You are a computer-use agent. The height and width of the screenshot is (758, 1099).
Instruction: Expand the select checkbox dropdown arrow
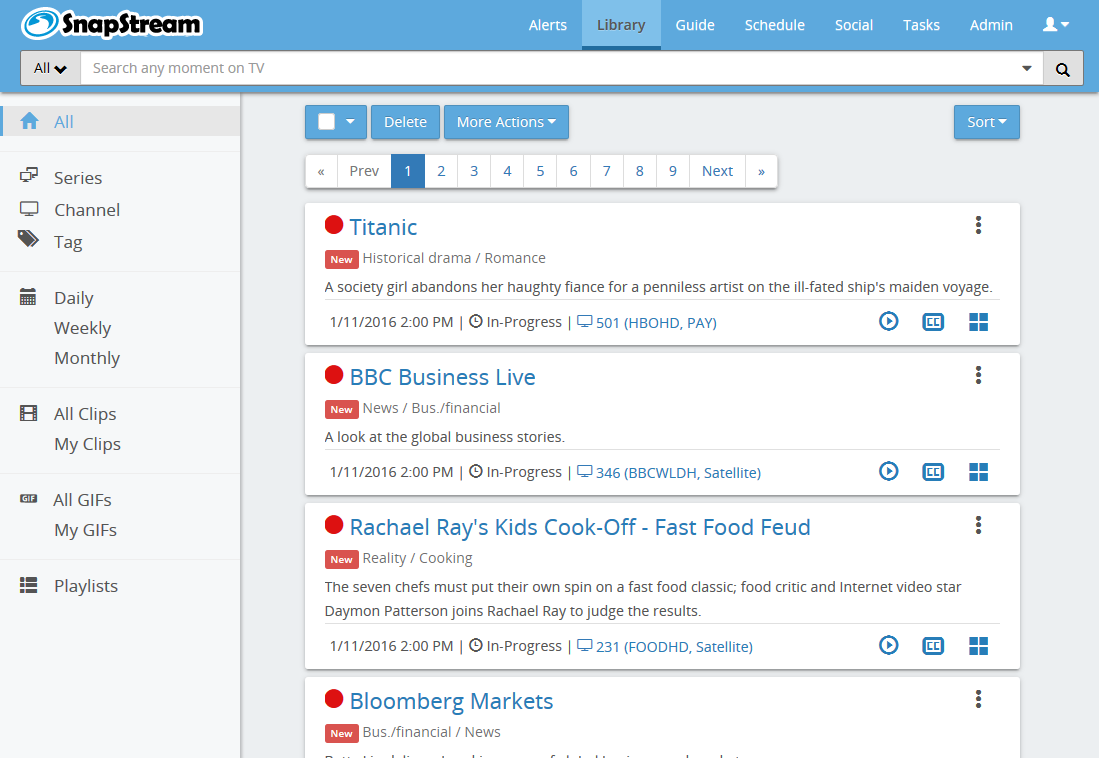tap(350, 122)
